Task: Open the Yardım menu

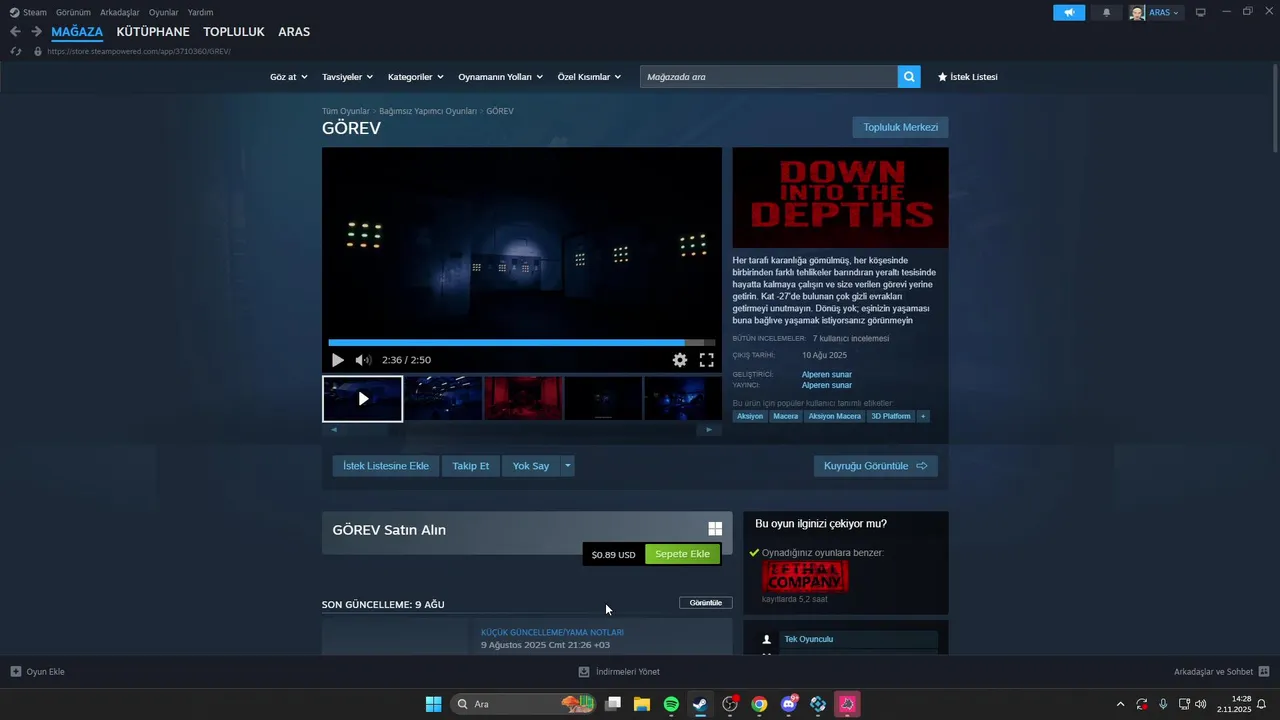Action: coord(200,13)
